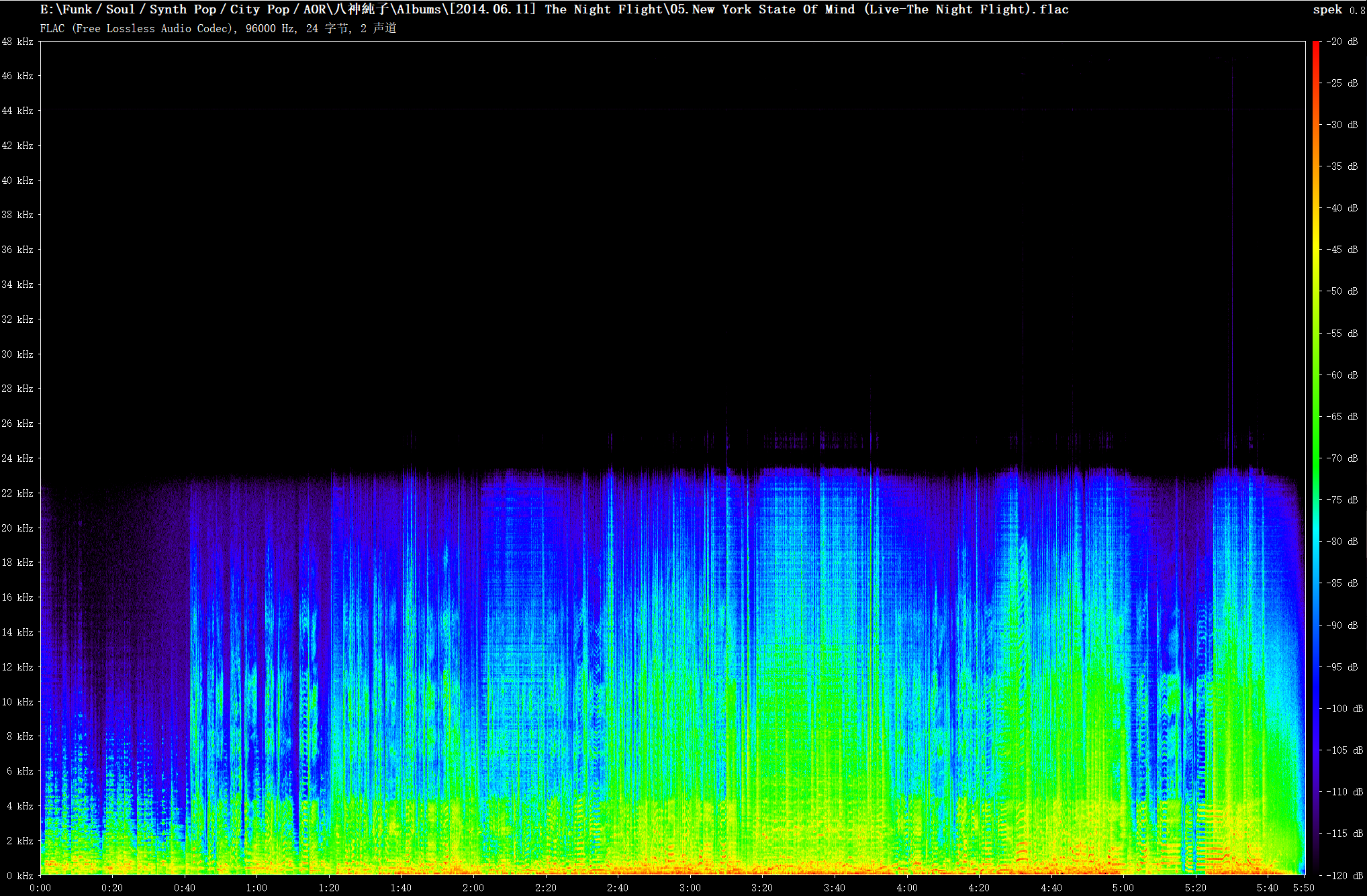This screenshot has width=1367, height=896.
Task: Click the 48 kHz frequency label
Action: coord(17,42)
